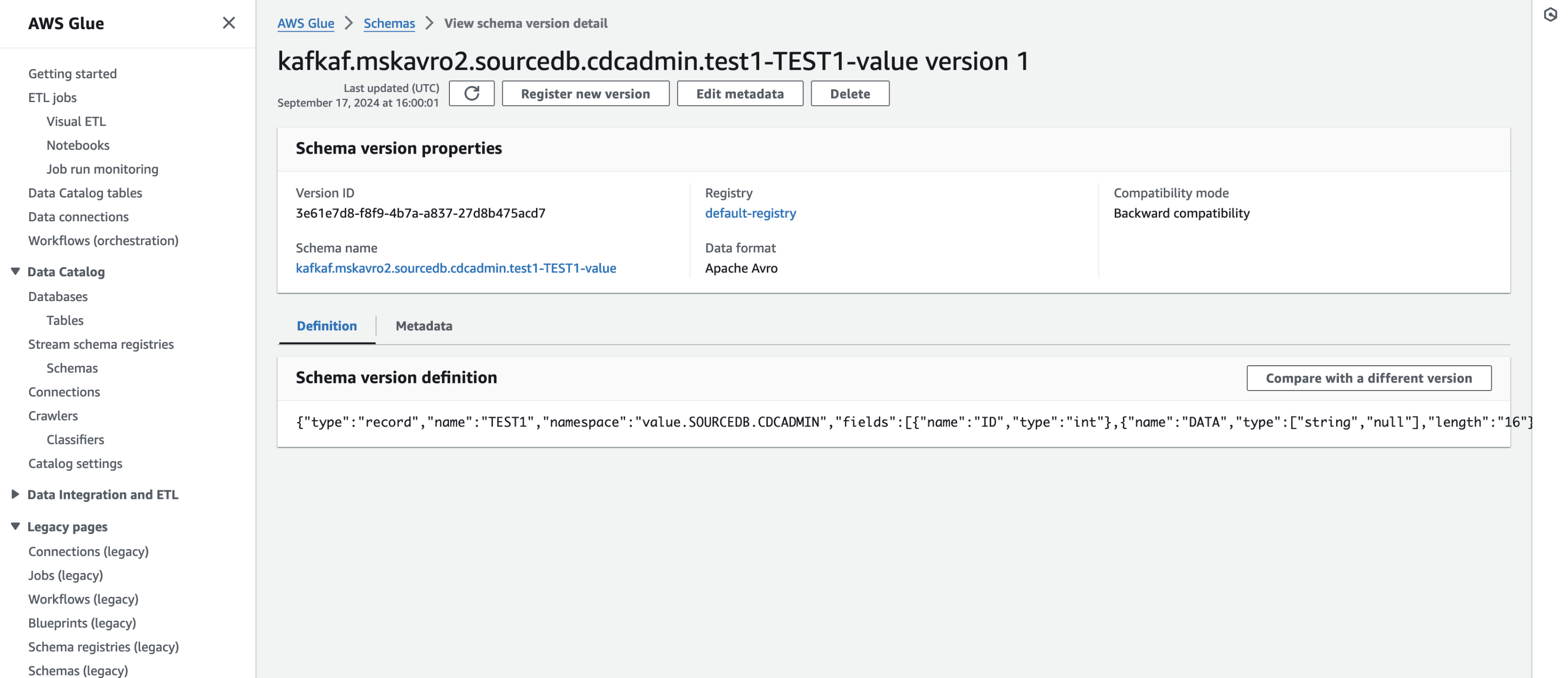Open the schema name link in properties

(x=455, y=268)
